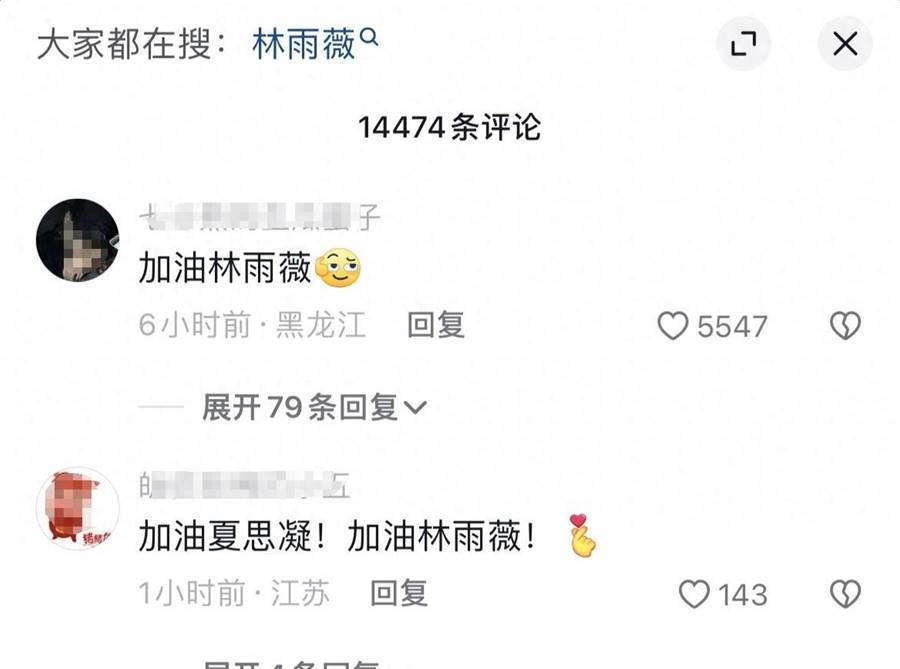Close the comments panel
The image size is (900, 669).
(x=845, y=44)
